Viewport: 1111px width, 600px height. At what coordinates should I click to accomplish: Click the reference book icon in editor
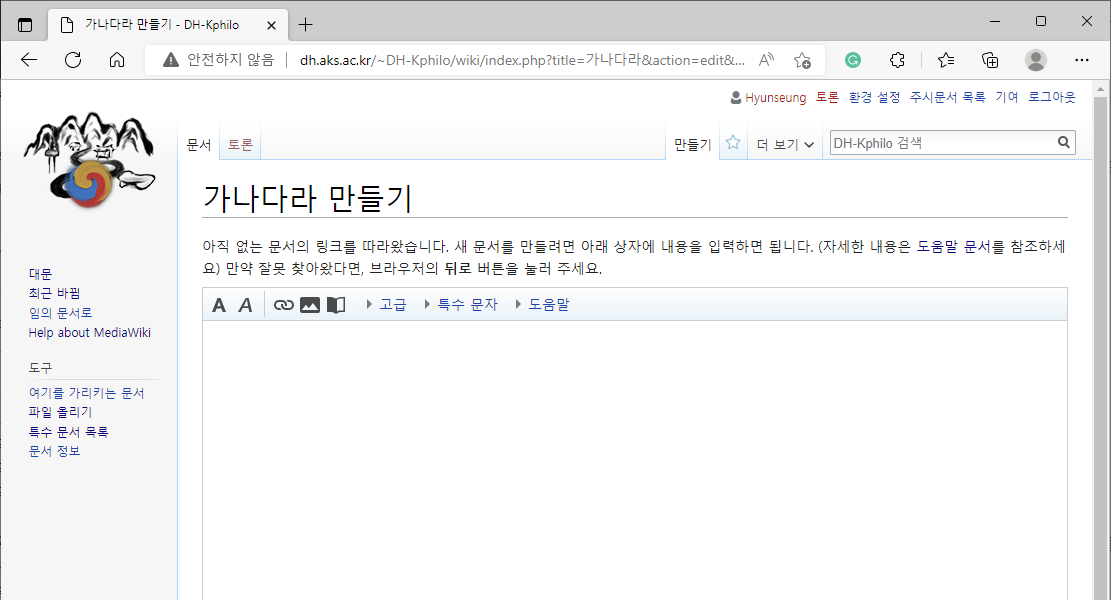click(336, 305)
